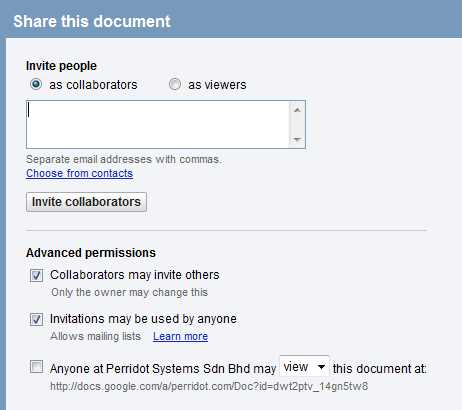Viewport: 462px width, 410px height.
Task: Click the 'Invite people' heading
Action: [x=61, y=66]
